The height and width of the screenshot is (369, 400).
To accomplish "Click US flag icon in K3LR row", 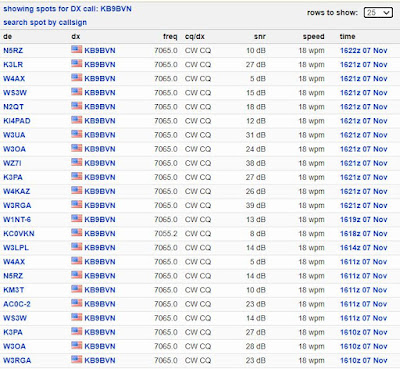I will pos(76,64).
